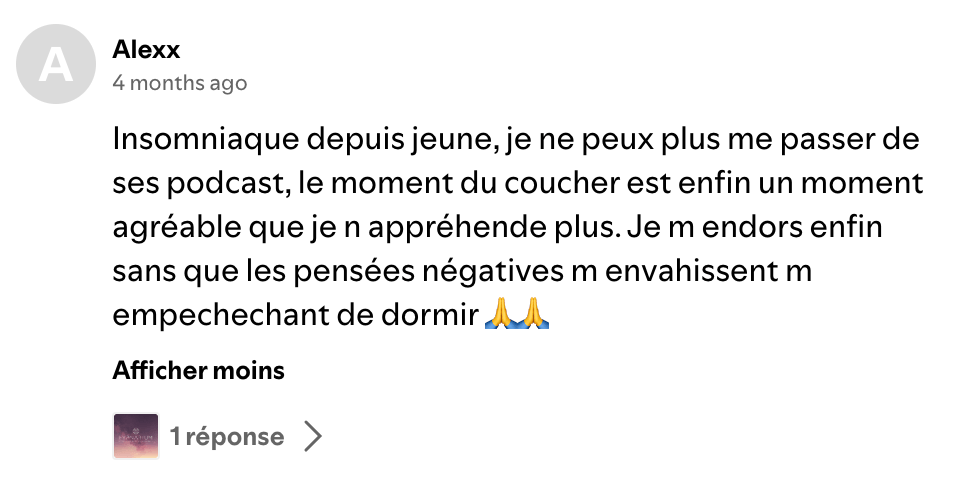Click the first praying hands emoji
The height and width of the screenshot is (480, 974).
pyautogui.click(x=501, y=315)
